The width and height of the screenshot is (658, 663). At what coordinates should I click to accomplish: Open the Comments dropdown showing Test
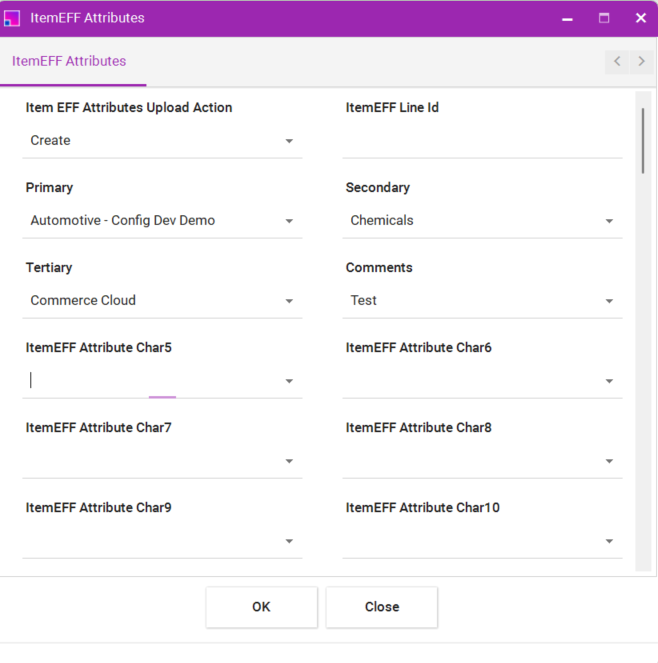tap(609, 301)
